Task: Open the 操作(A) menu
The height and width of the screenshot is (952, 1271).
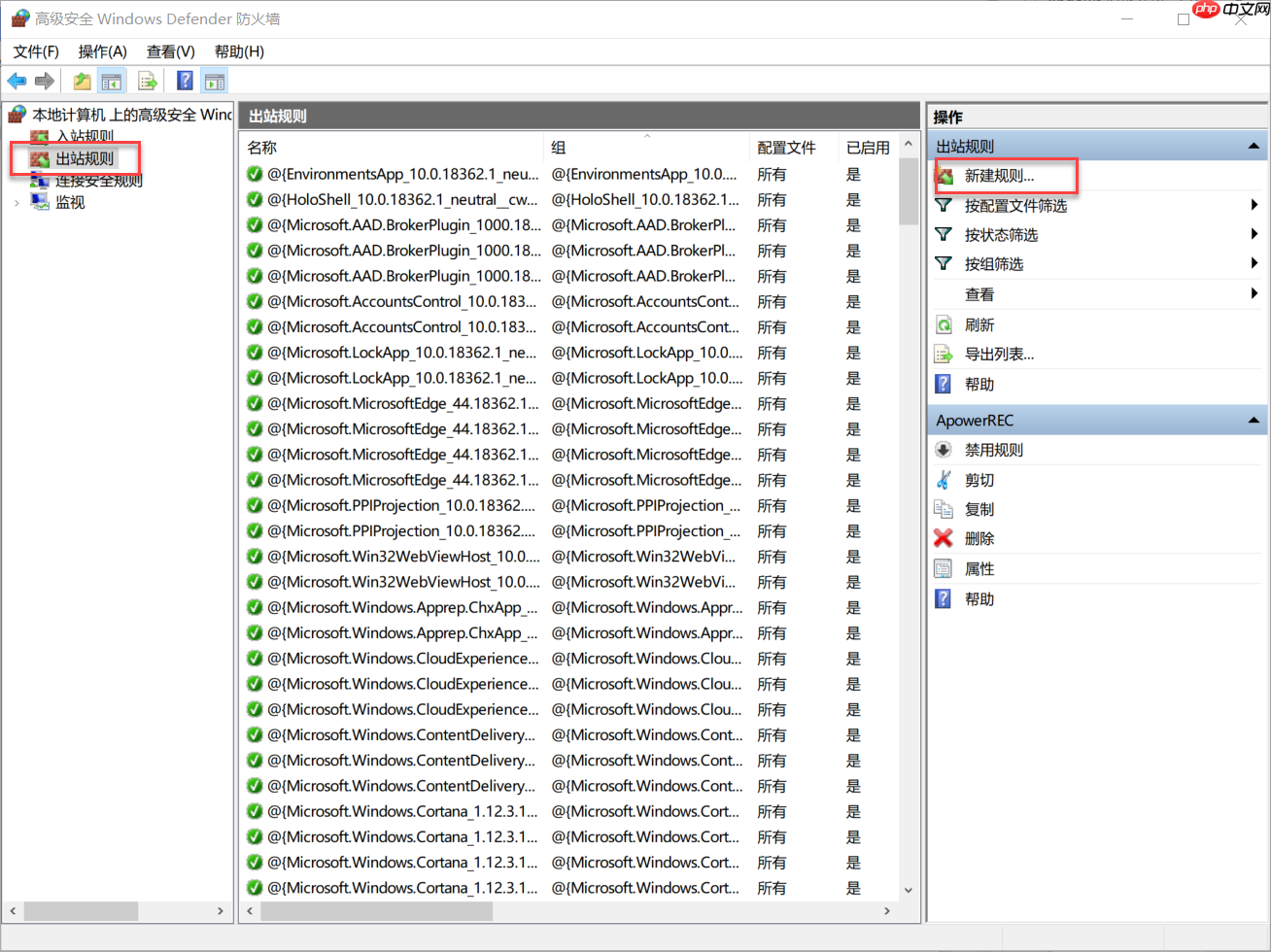Action: 102,51
